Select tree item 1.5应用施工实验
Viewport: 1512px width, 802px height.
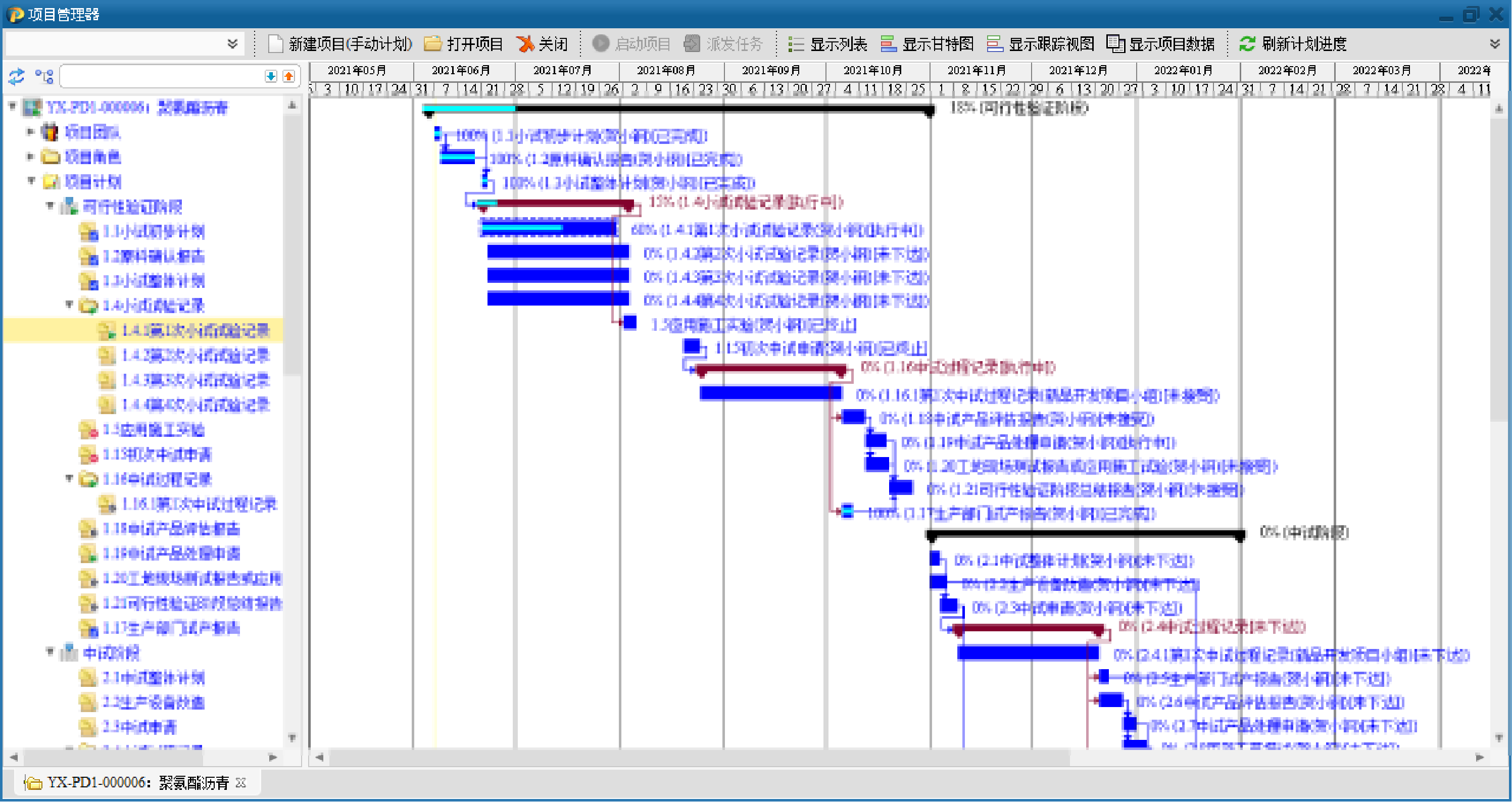pos(153,430)
